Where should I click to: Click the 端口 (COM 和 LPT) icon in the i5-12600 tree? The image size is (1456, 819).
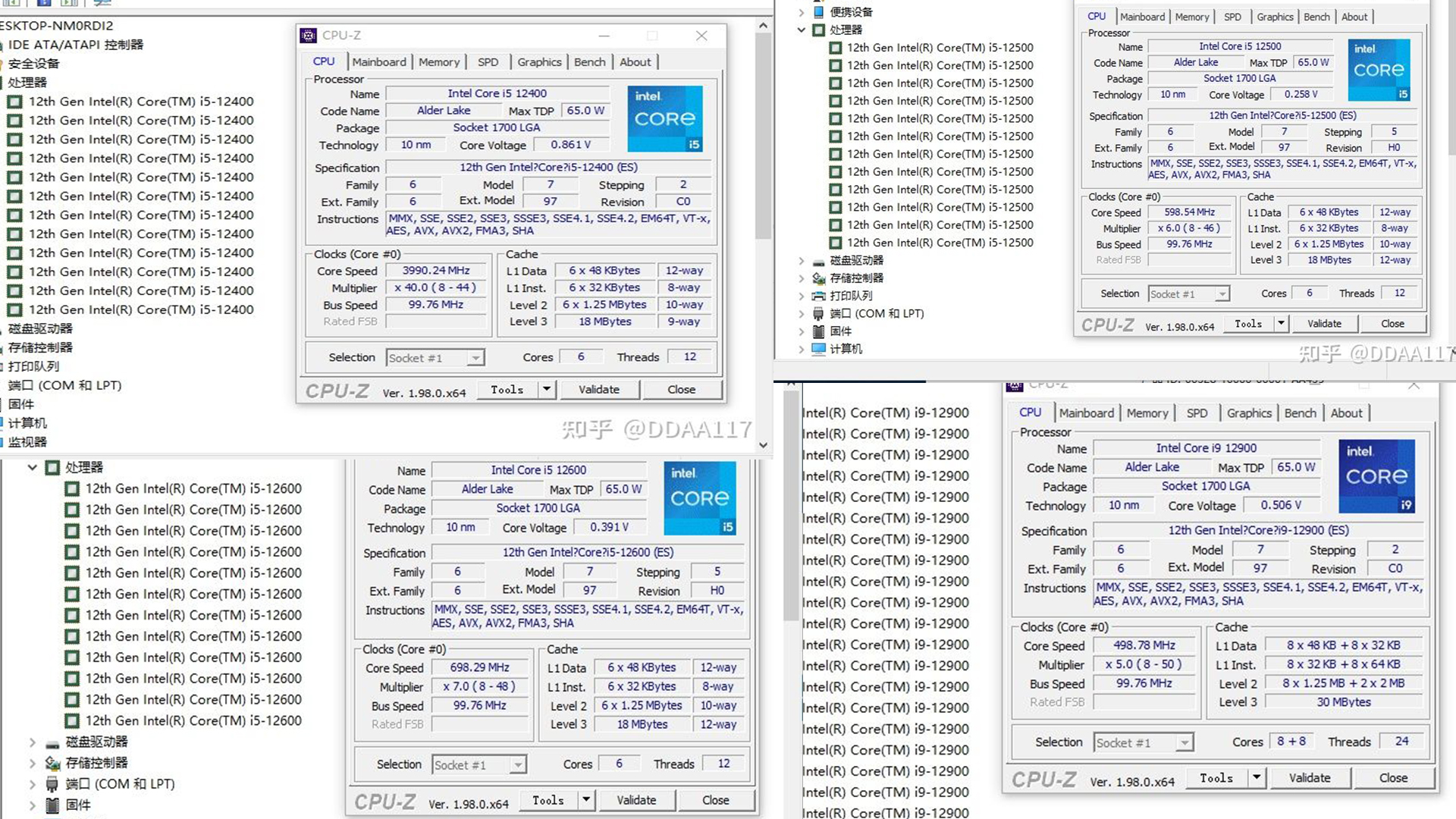52,784
